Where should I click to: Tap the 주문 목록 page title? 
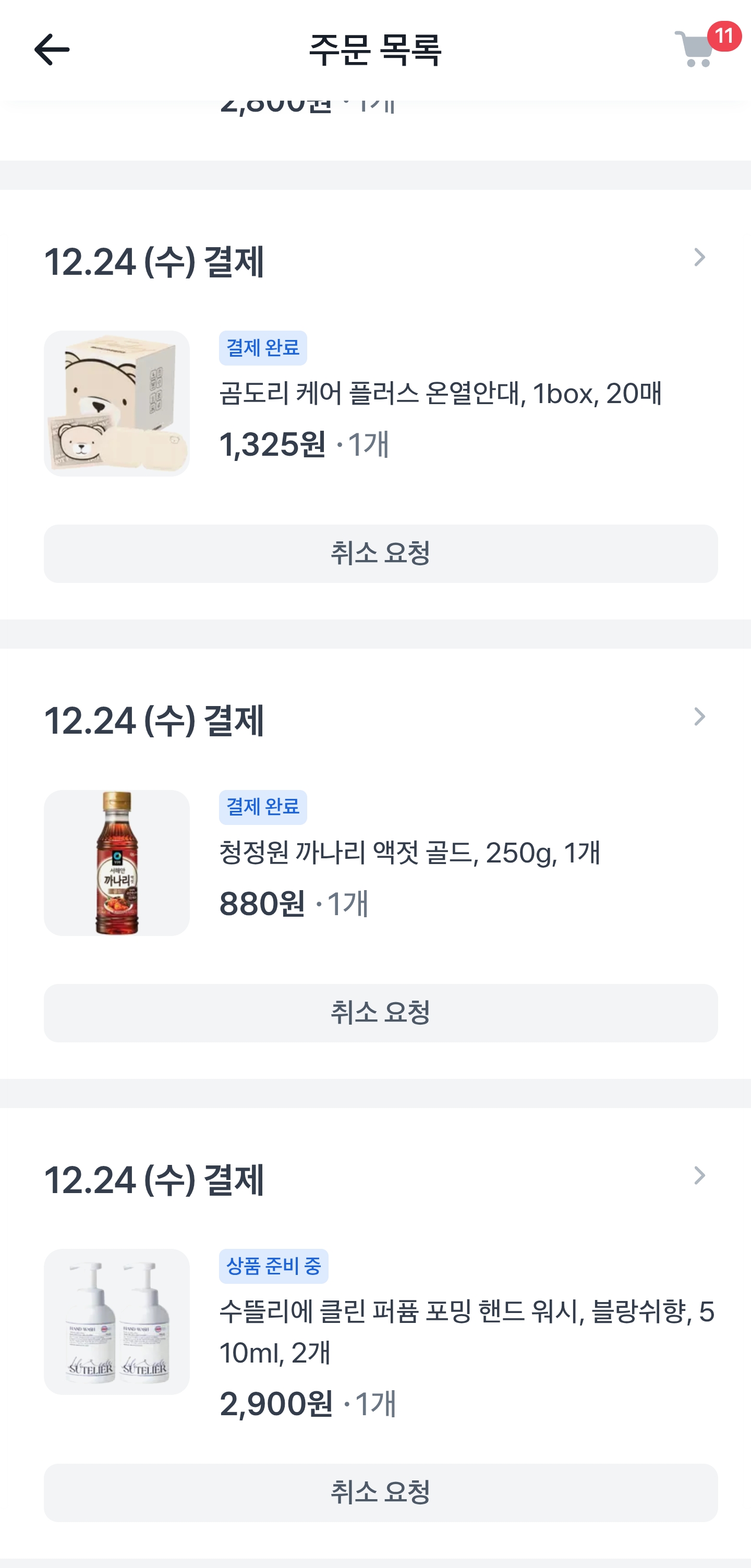coord(375,50)
